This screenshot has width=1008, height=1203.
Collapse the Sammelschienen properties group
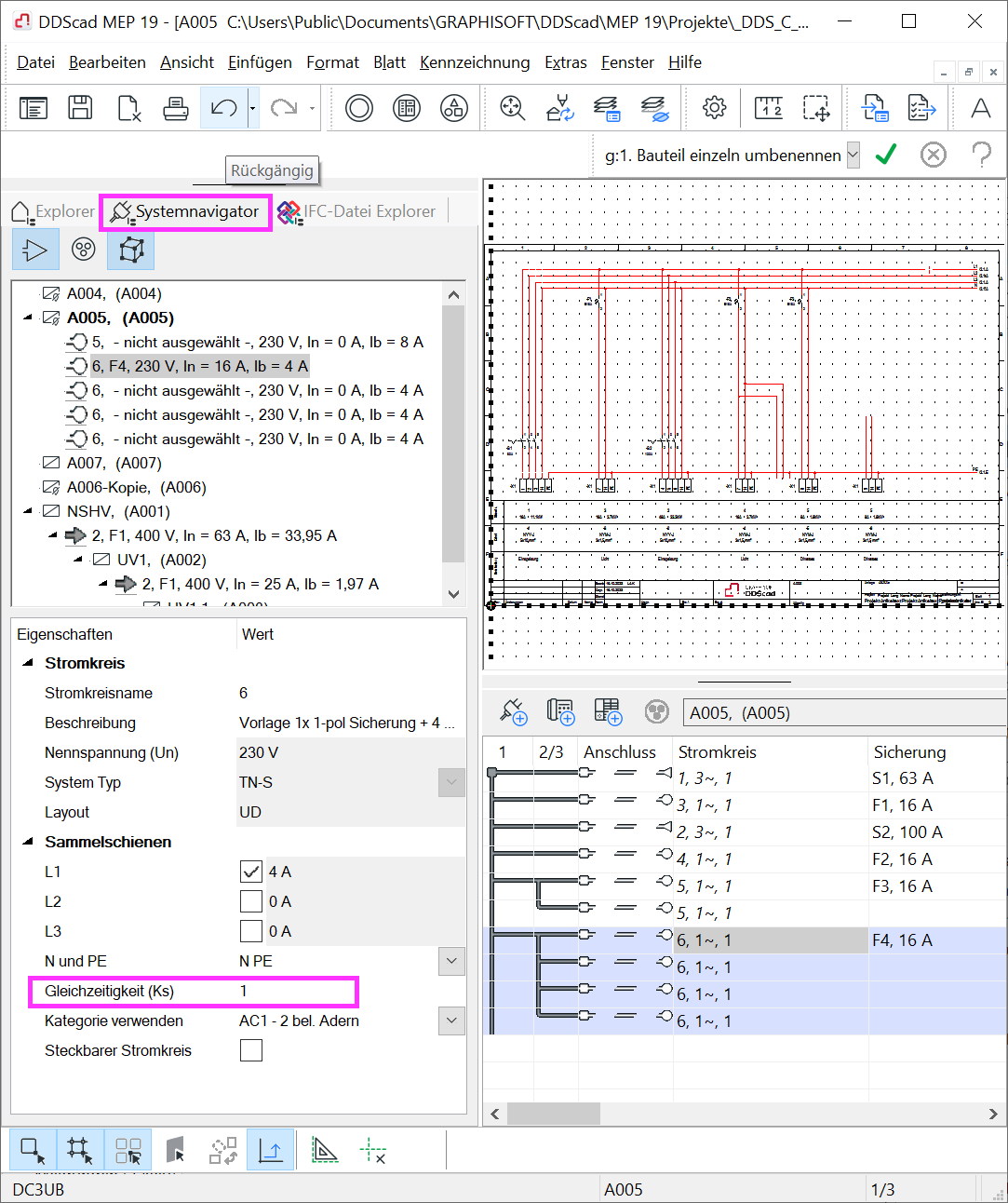[x=28, y=842]
